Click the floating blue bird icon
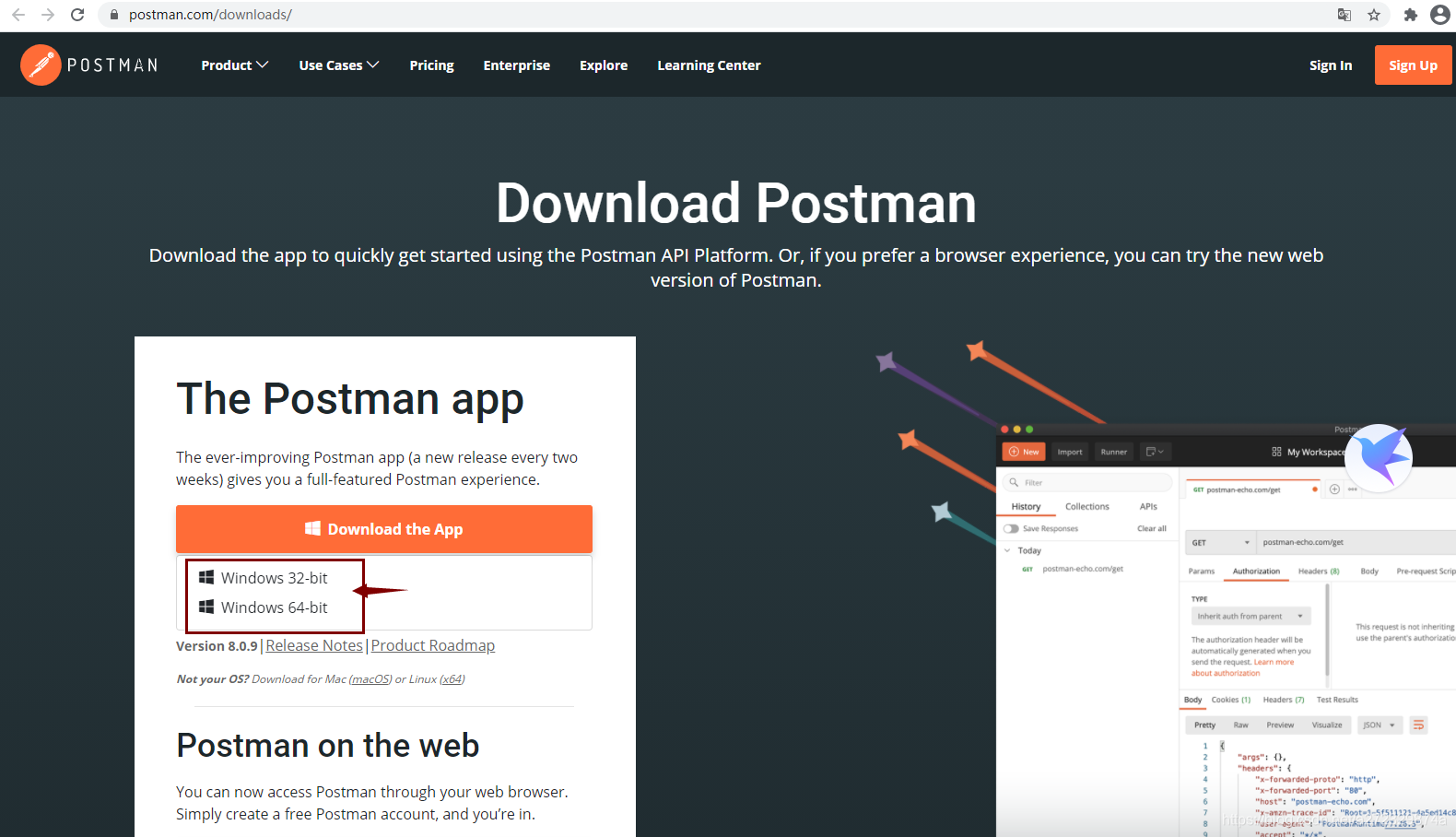 [1380, 458]
